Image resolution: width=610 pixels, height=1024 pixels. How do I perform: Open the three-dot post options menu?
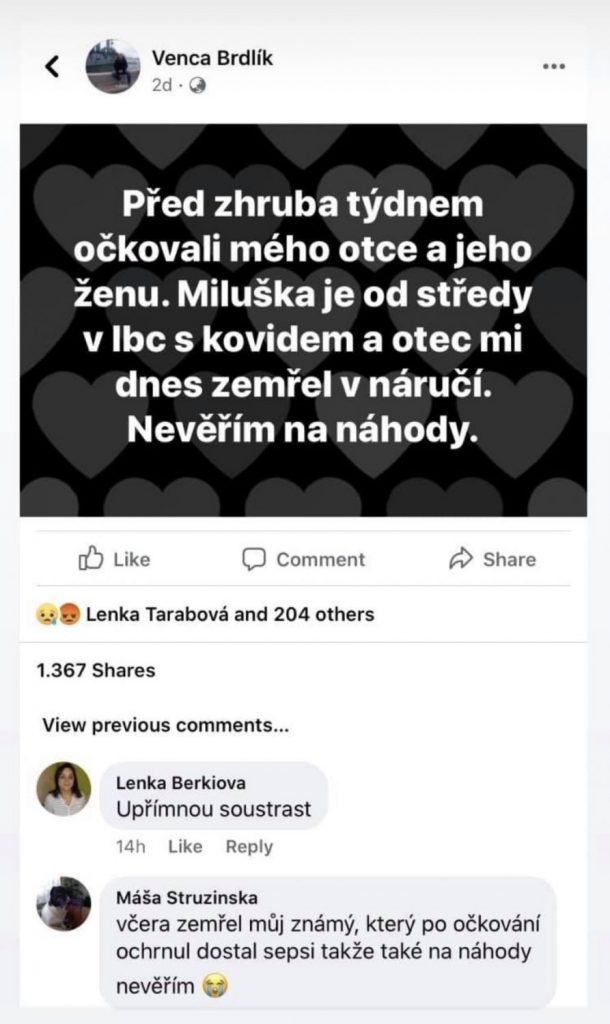554,66
